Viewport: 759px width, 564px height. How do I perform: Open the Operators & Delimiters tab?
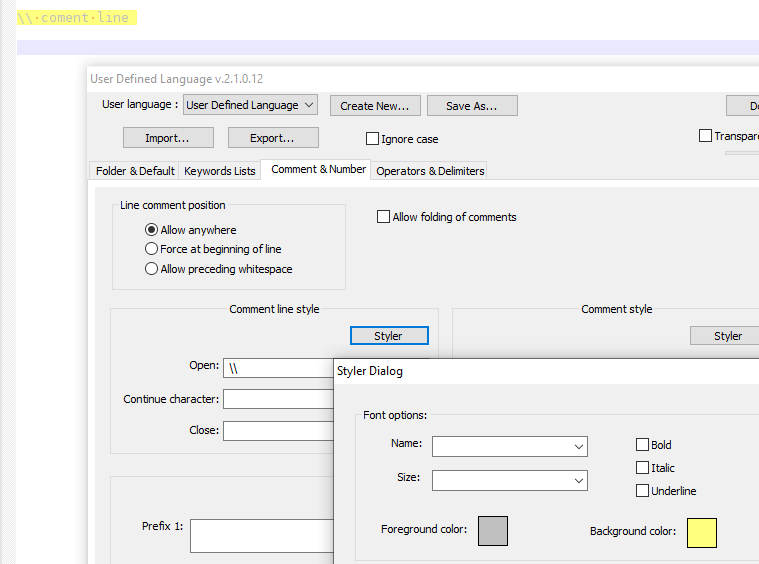point(430,171)
